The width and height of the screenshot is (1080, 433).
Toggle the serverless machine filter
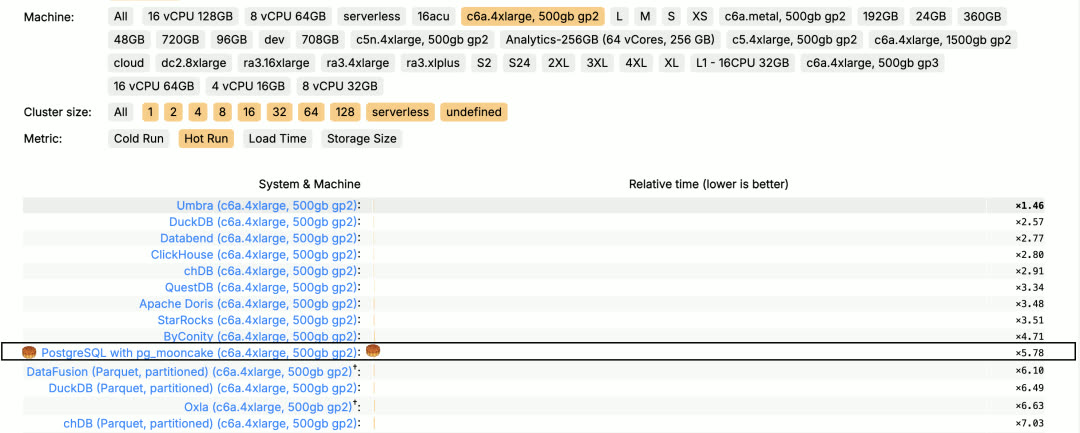tap(372, 17)
